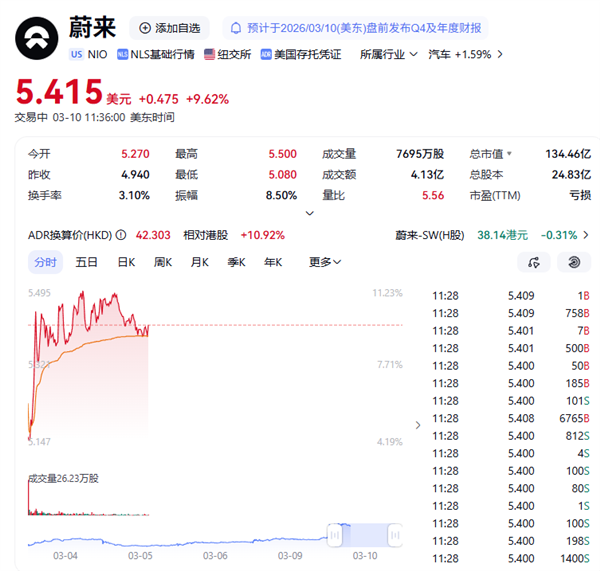The image size is (600, 571).
Task: Click the NIO company logo
Action: 37,38
